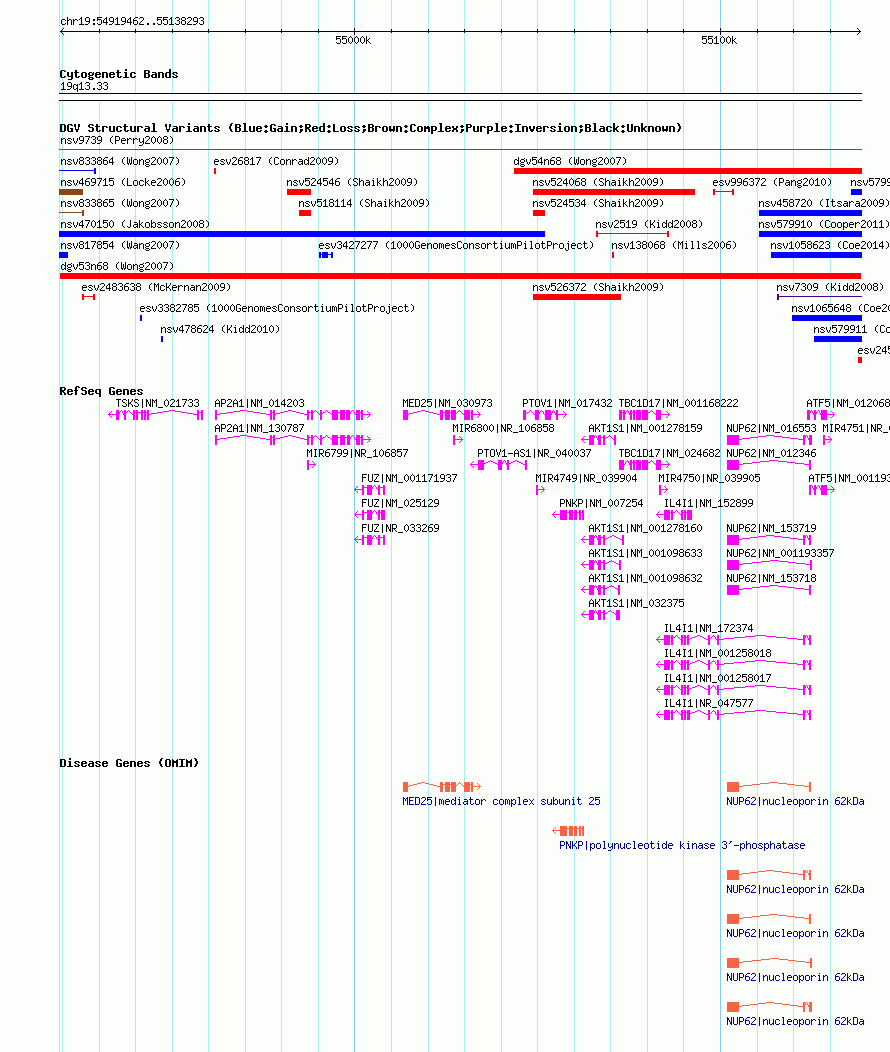Open MED25|mediator complex subunit 25 OMIM link
The image size is (890, 1052).
point(502,801)
